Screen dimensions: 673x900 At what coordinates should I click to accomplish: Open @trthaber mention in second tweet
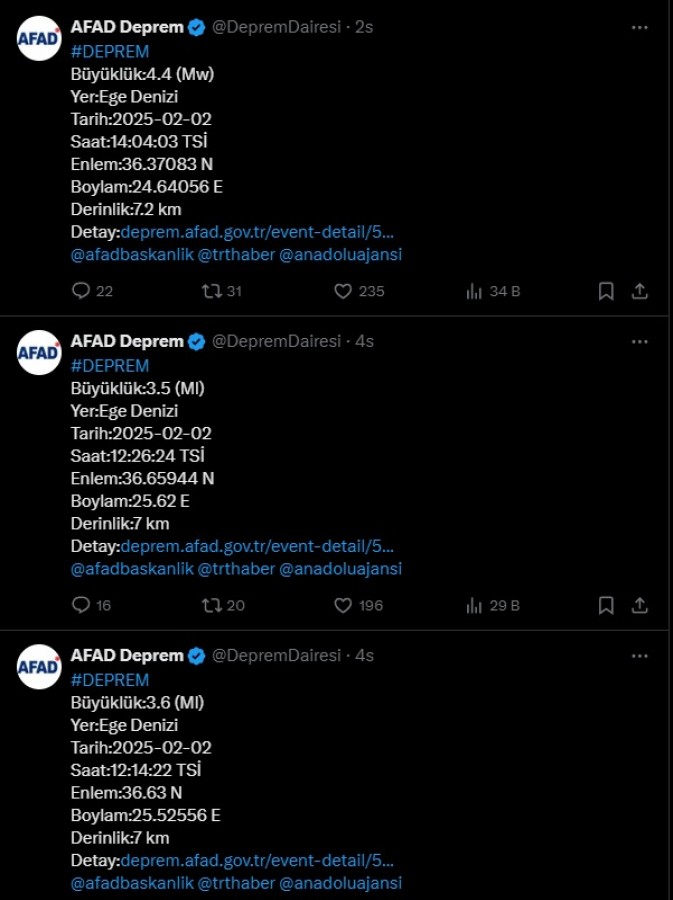pos(236,569)
